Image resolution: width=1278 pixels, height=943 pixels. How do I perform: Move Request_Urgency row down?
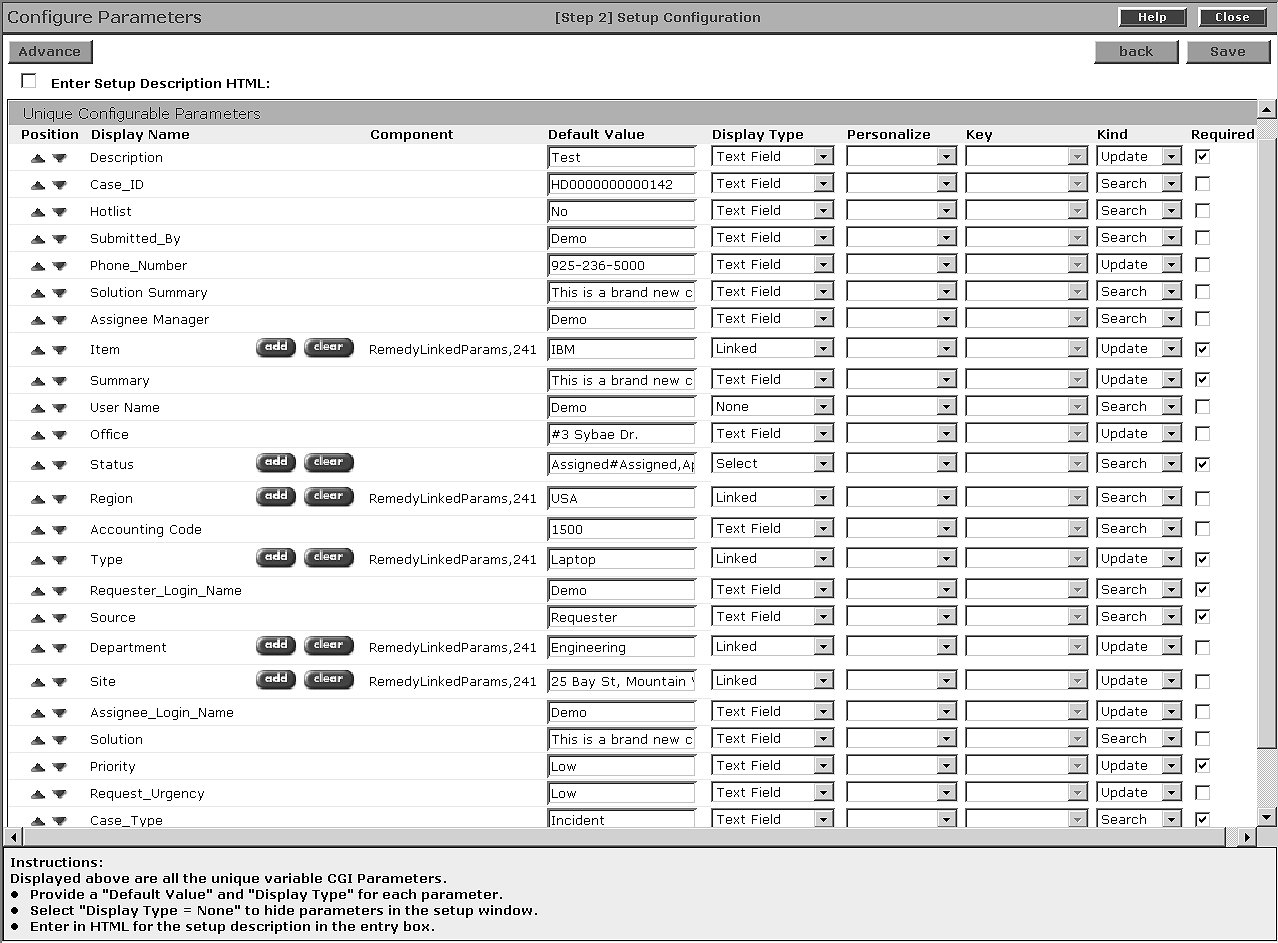(59, 794)
